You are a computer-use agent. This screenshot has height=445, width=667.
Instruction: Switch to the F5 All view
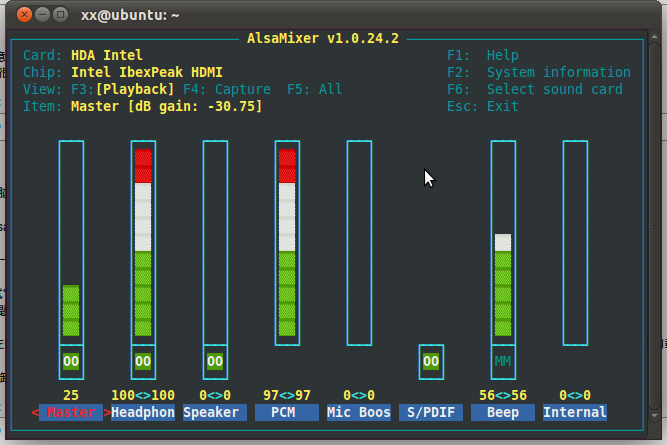click(315, 89)
